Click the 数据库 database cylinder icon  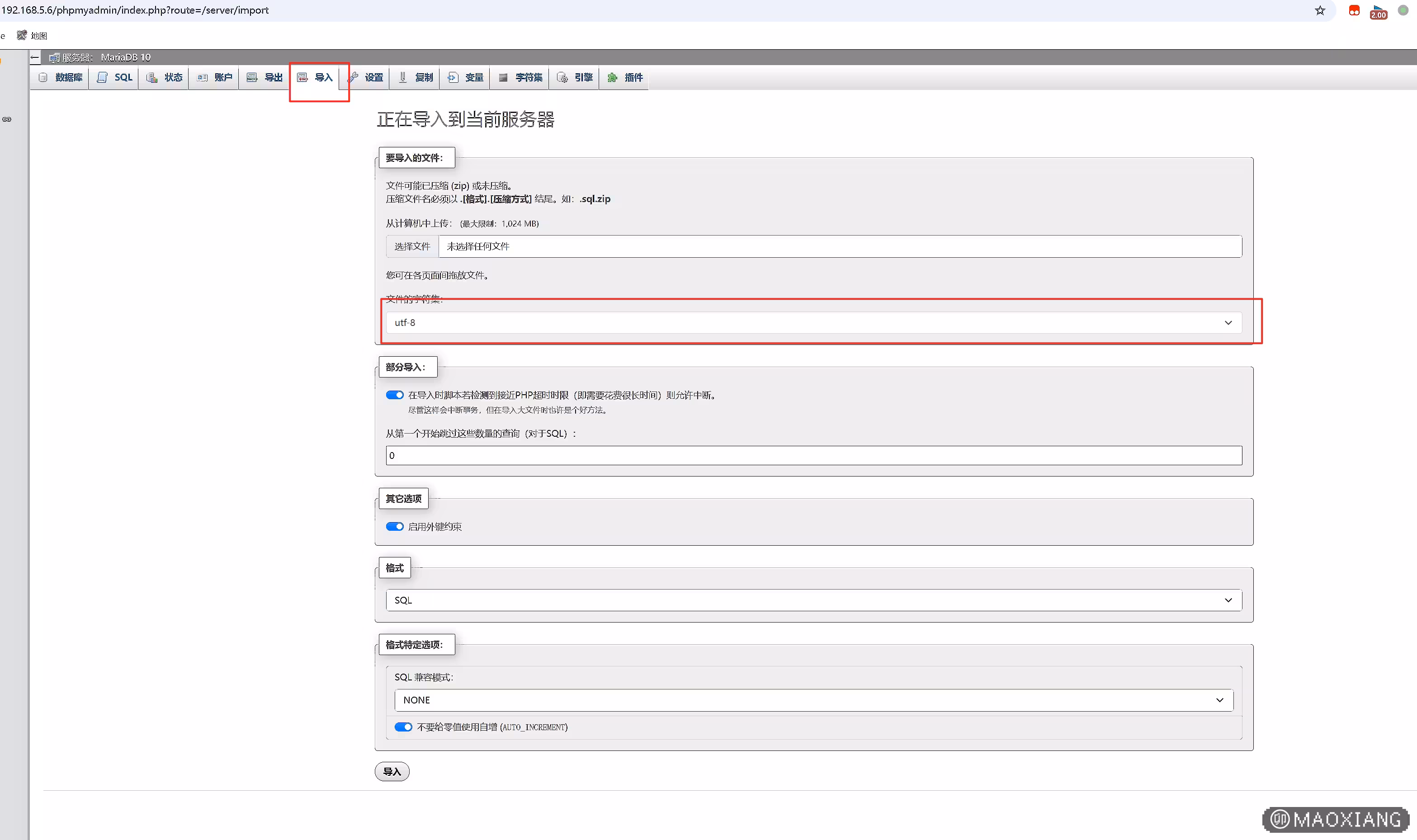pyautogui.click(x=43, y=78)
